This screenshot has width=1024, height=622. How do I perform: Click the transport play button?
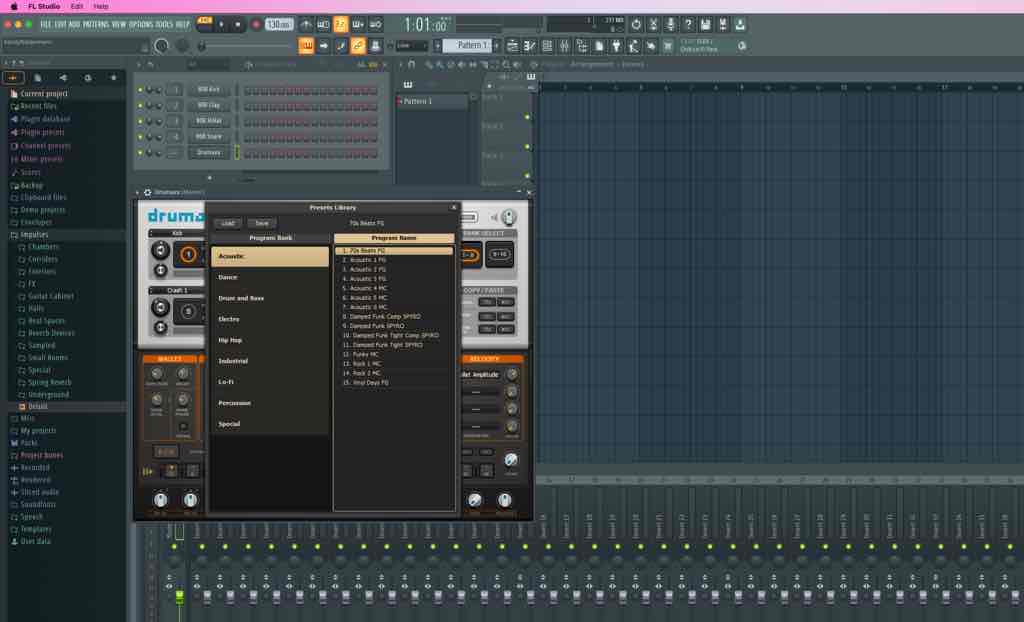221,24
